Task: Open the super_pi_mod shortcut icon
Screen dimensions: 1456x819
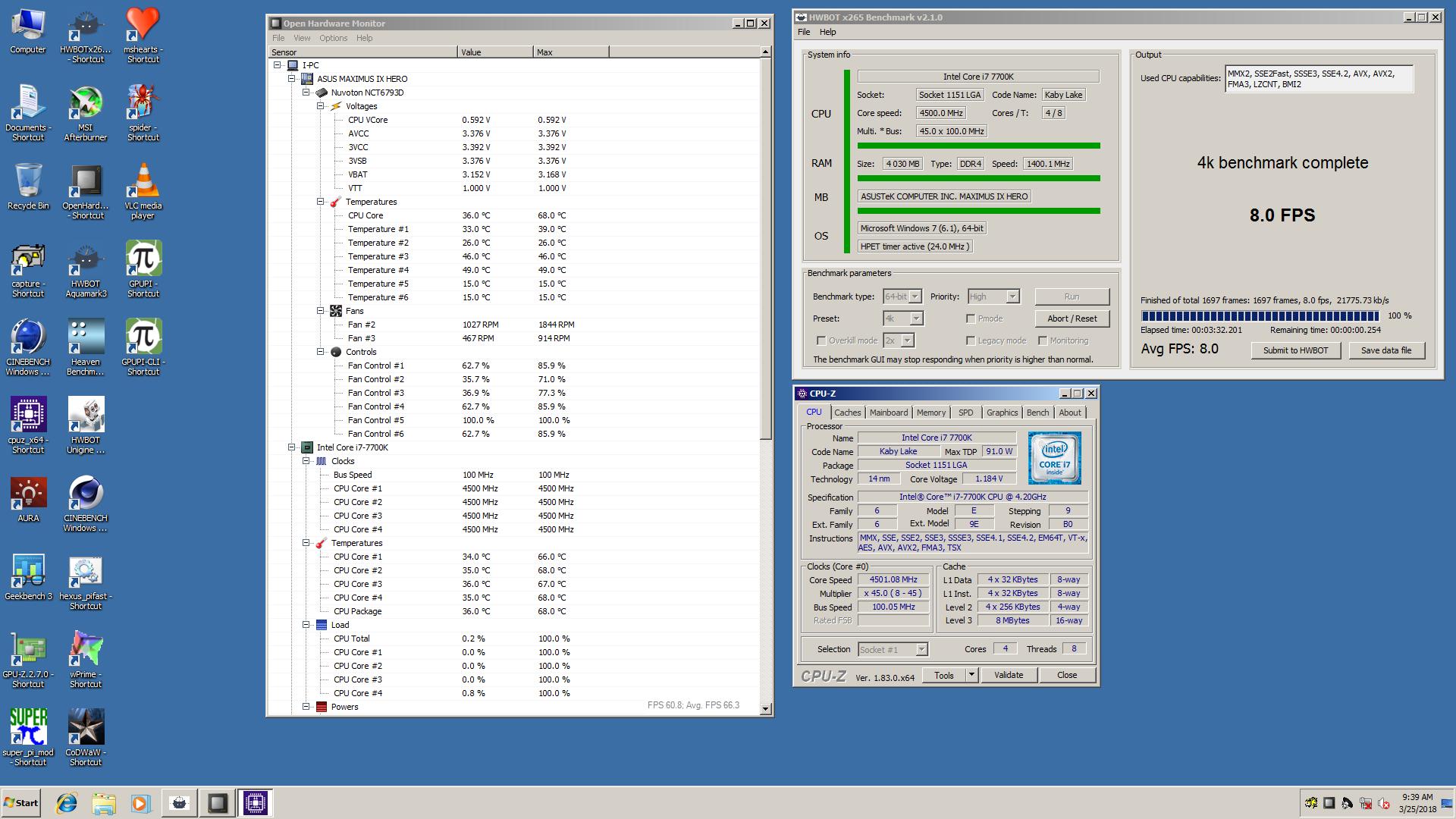Action: 28,739
